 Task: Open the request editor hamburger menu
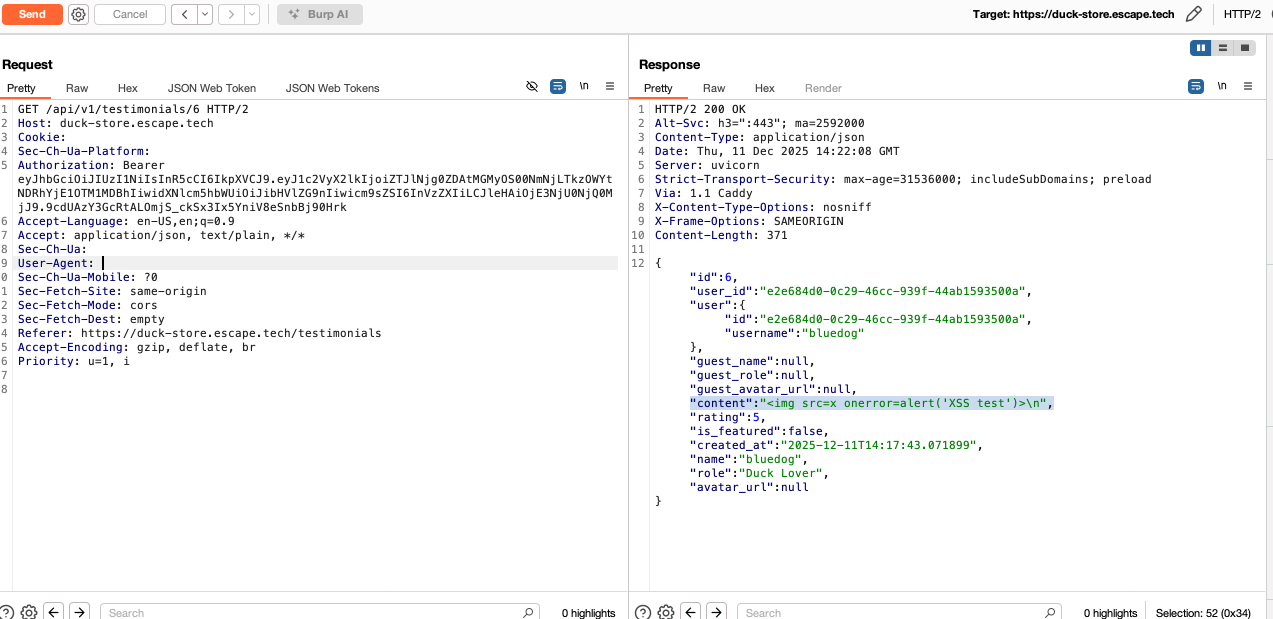click(x=610, y=86)
